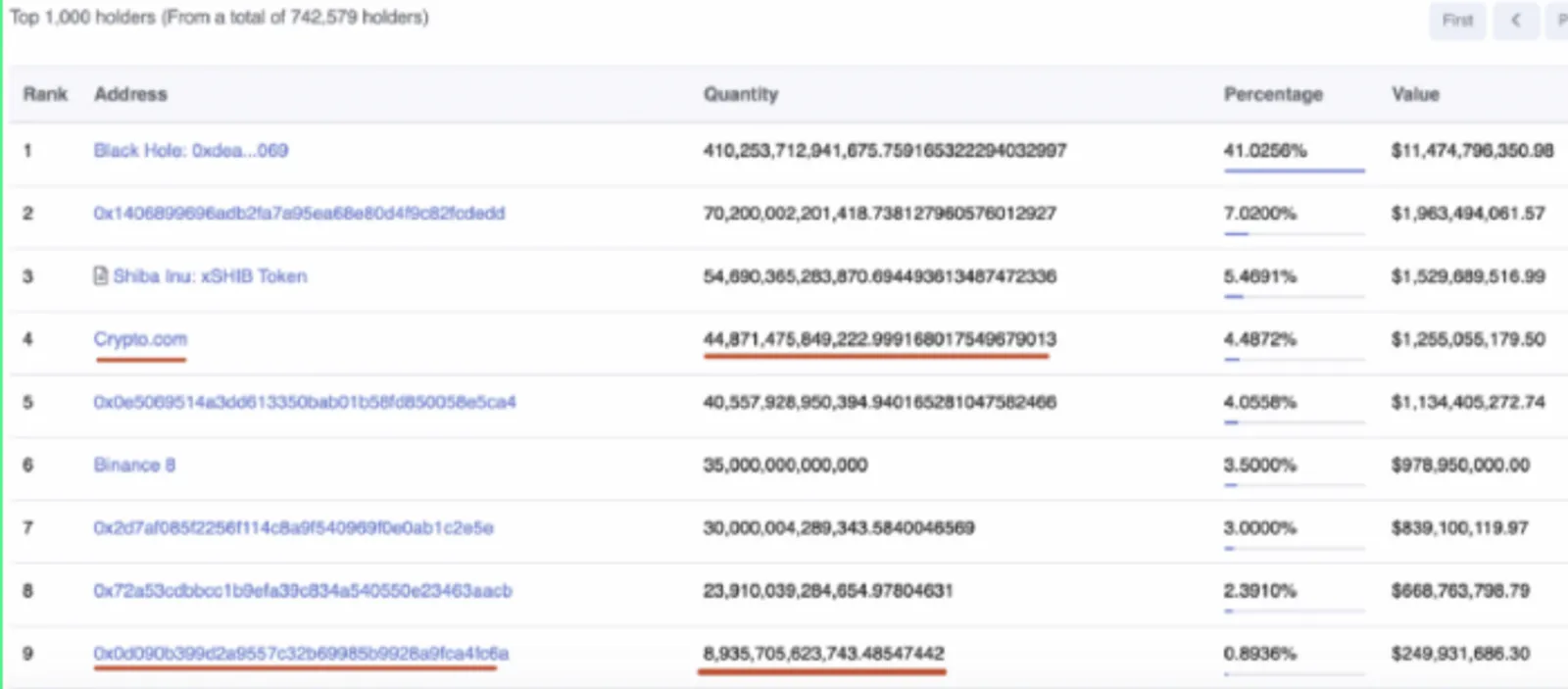Click the contract icon beside Shiba Inu: xSHIB Token
Image resolution: width=1568 pixels, height=689 pixels.
coord(100,275)
